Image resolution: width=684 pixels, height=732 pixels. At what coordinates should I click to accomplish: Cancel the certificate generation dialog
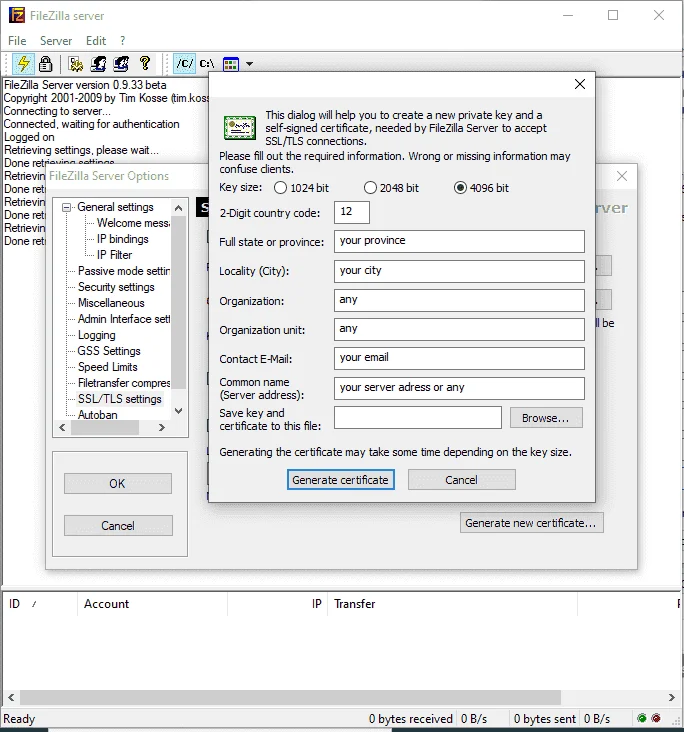[x=461, y=480]
